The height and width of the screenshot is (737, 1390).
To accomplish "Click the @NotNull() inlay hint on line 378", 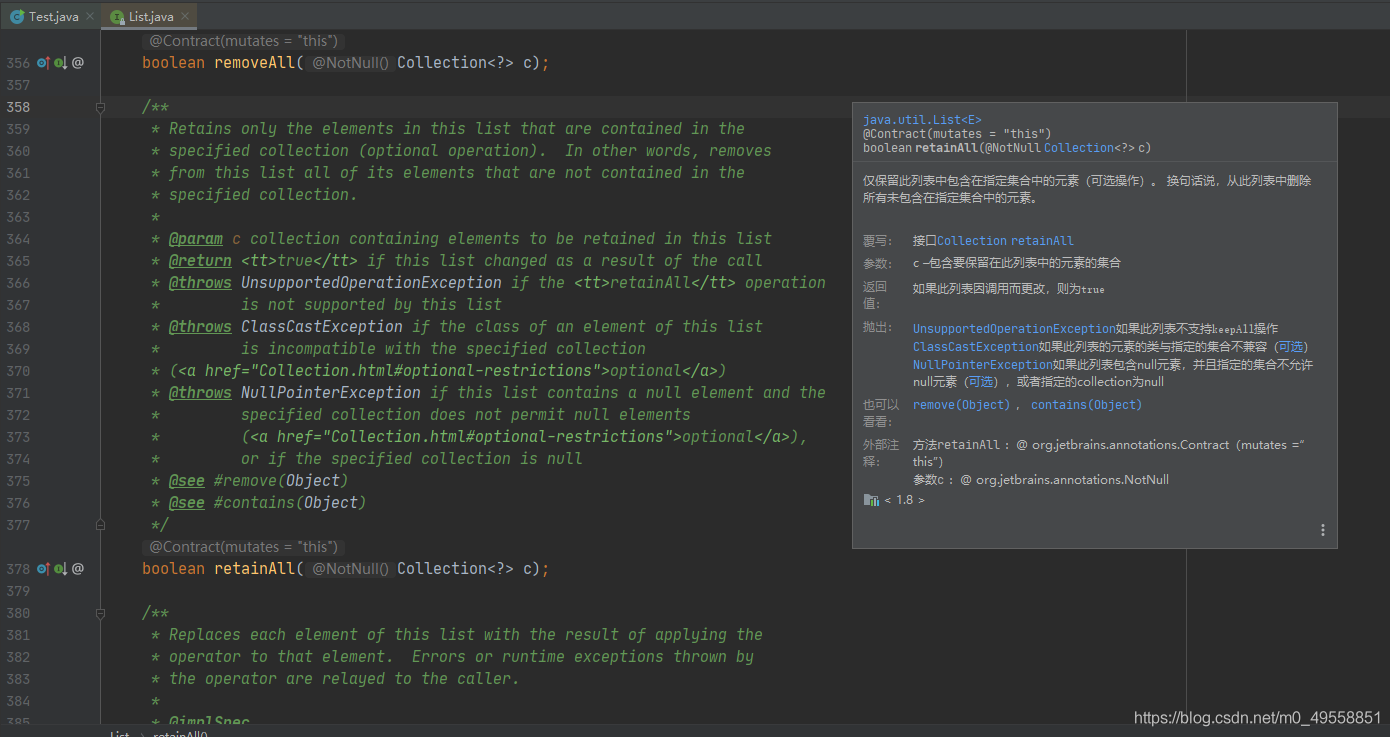I will pyautogui.click(x=350, y=569).
